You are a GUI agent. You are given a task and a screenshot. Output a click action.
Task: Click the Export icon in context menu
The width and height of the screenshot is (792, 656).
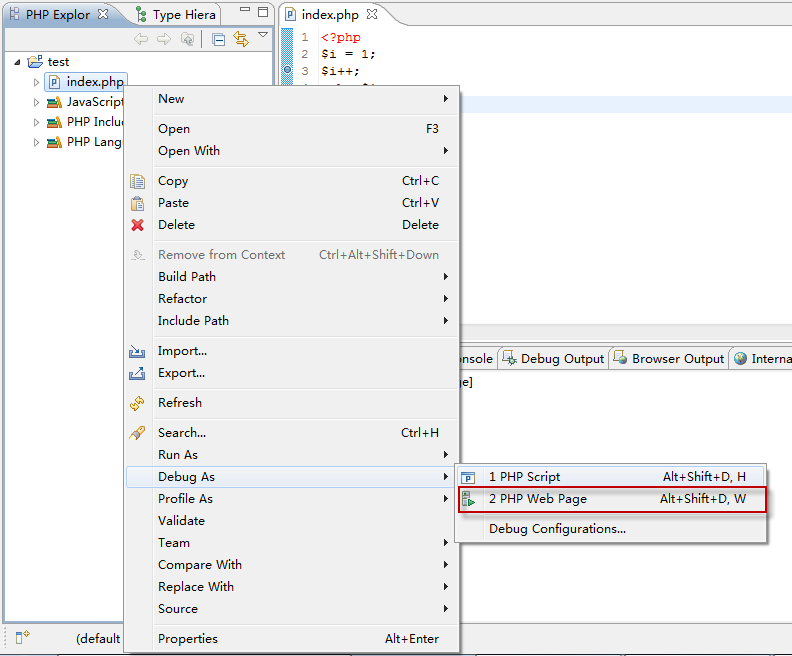tap(138, 373)
